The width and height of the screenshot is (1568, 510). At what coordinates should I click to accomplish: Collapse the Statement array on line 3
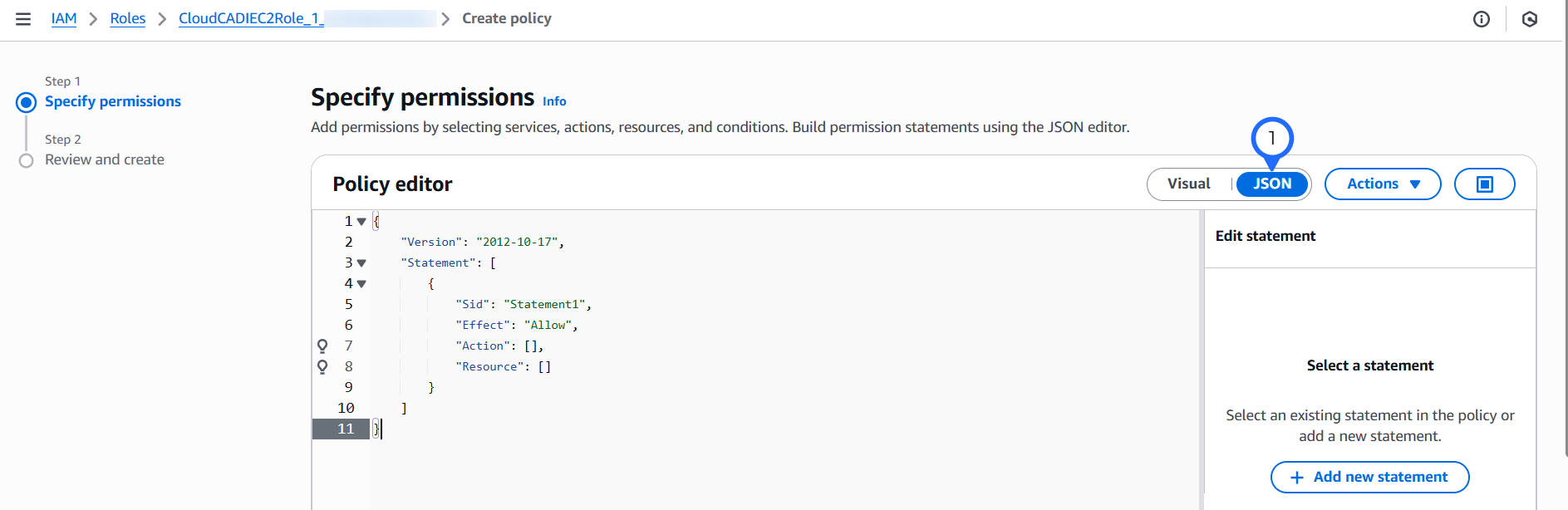click(361, 263)
